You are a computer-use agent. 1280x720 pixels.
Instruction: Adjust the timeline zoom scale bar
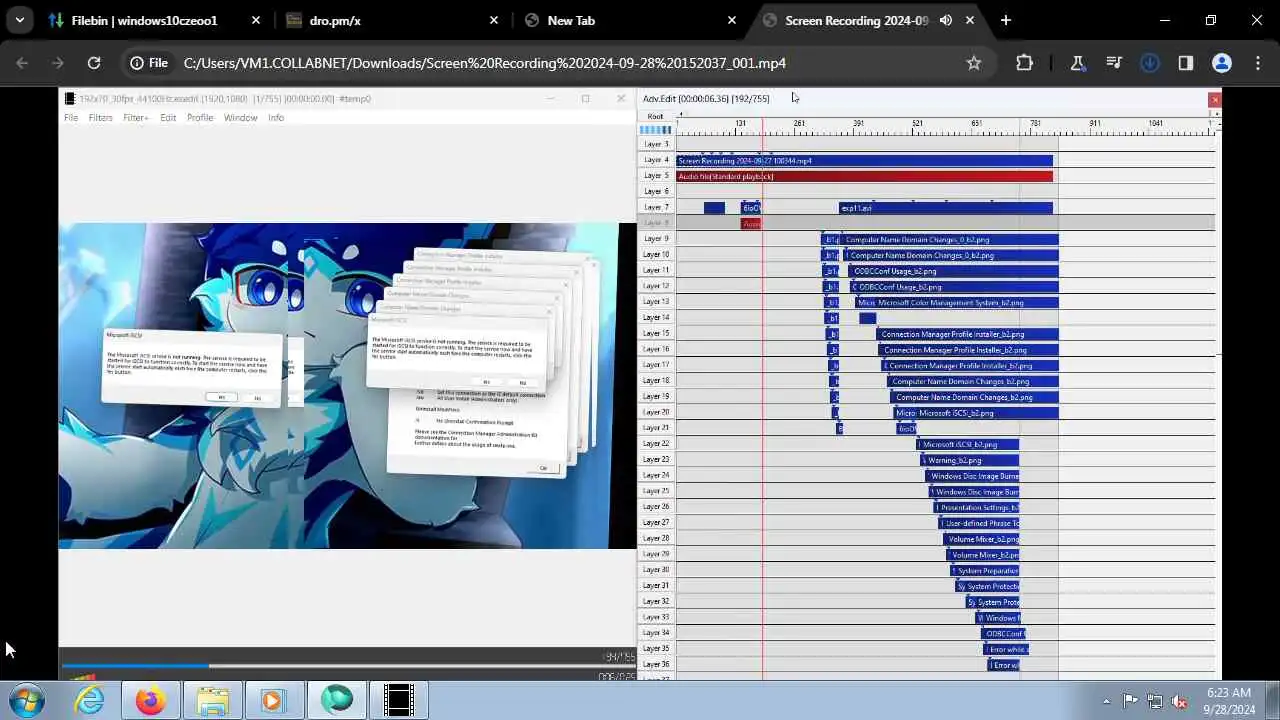coord(655,129)
